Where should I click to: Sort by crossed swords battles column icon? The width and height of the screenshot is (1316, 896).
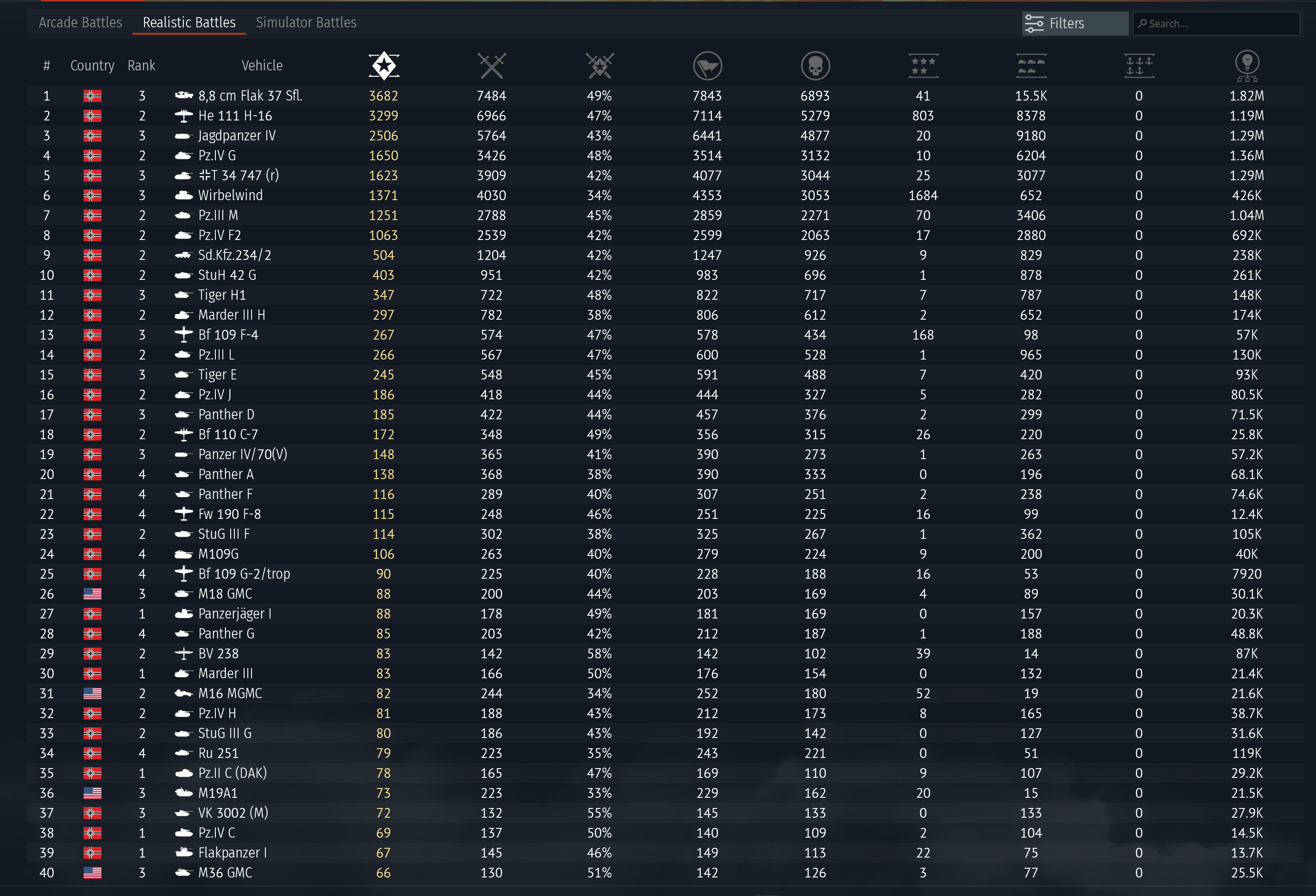point(491,66)
